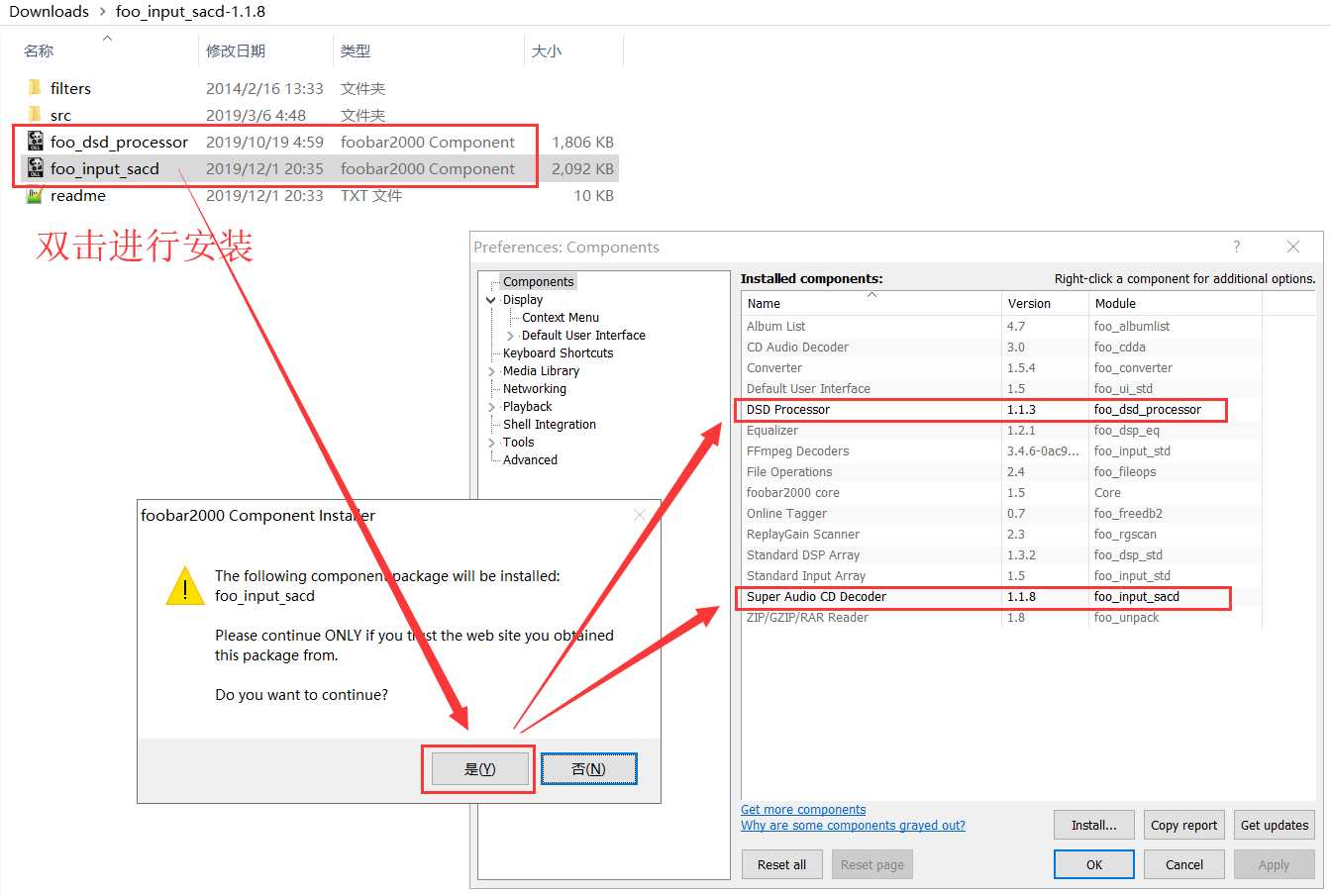This screenshot has height=896, width=1331.
Task: Expand the Playback tree node
Action: click(491, 407)
